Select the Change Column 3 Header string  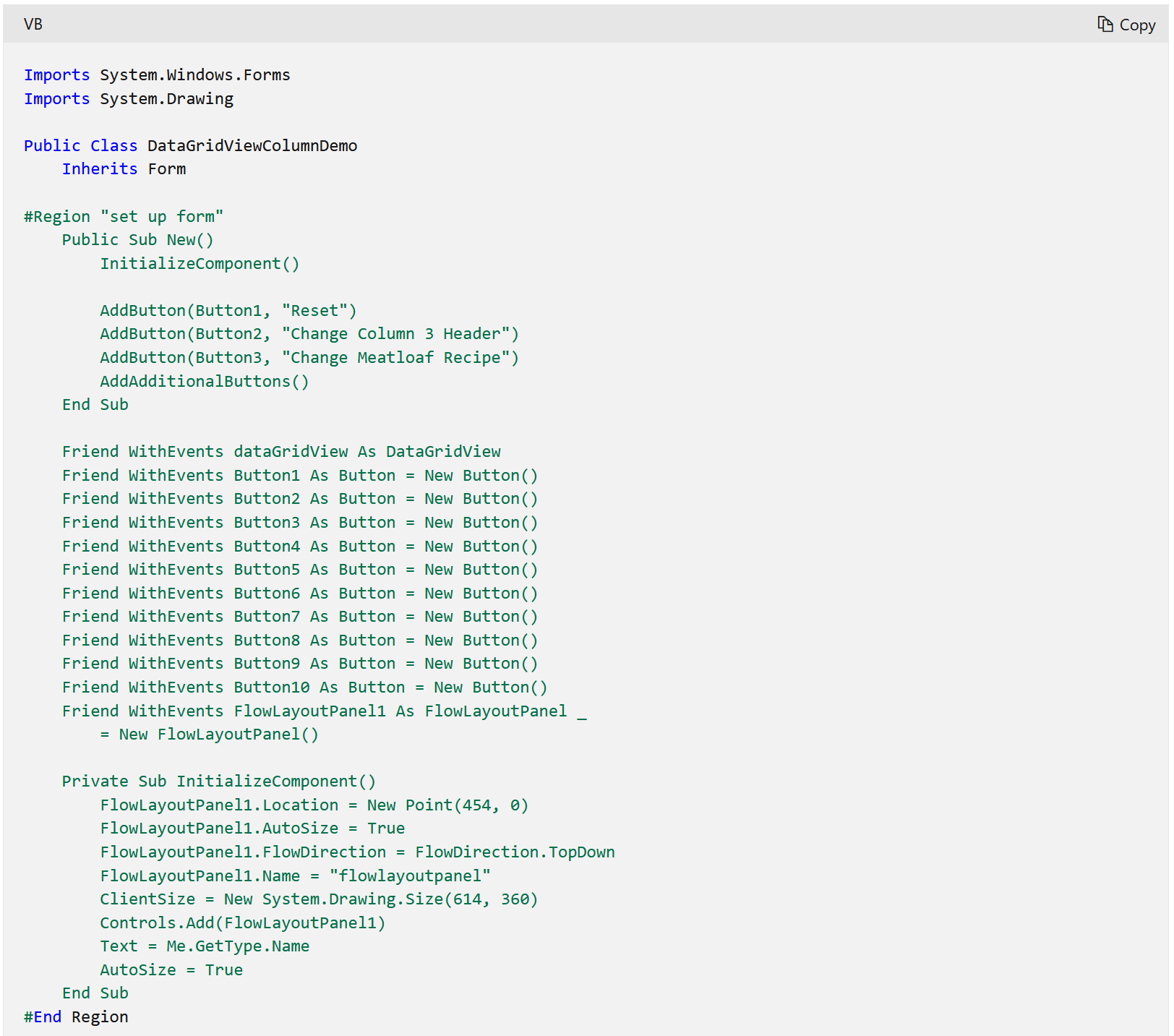tap(400, 333)
